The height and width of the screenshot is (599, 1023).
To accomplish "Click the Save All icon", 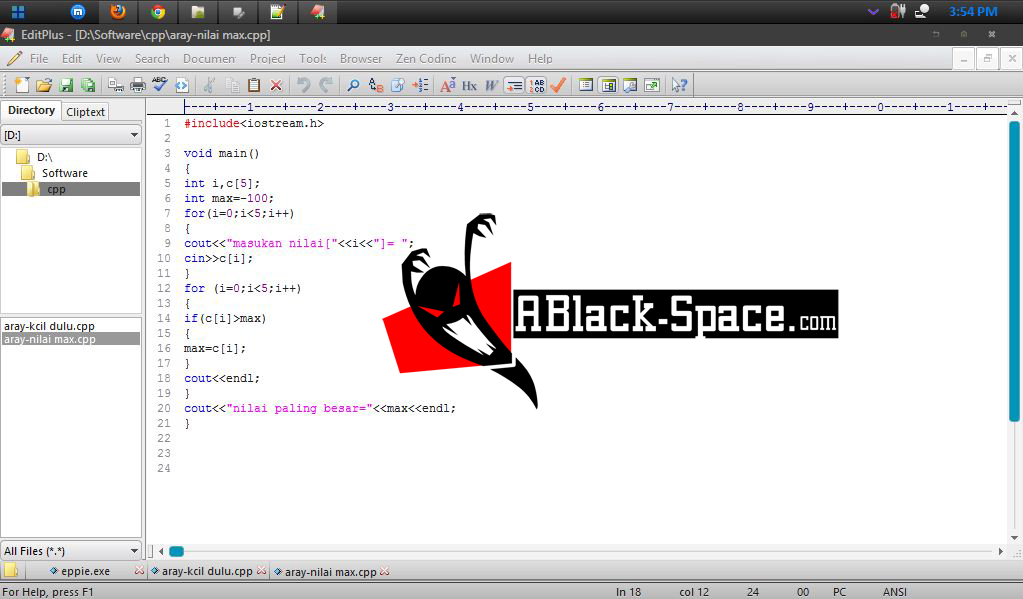I will (87, 85).
